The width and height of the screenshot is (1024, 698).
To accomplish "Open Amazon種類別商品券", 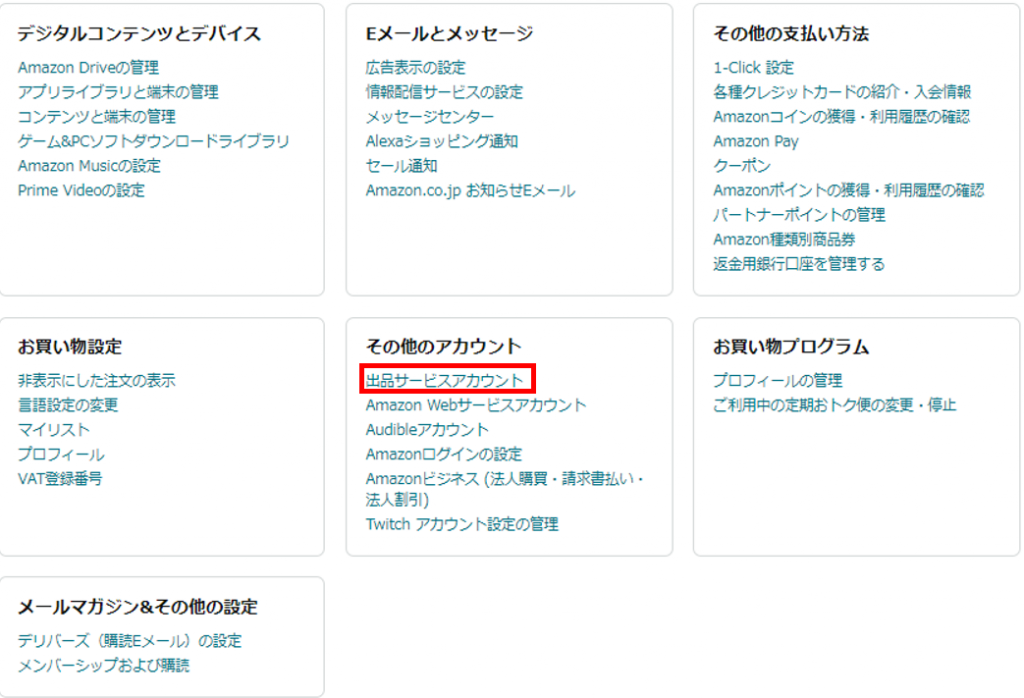I will 784,240.
